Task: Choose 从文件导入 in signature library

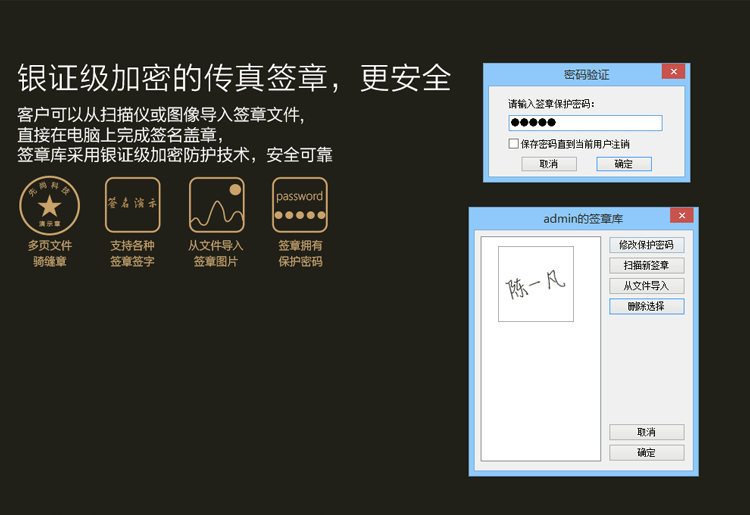Action: [646, 286]
